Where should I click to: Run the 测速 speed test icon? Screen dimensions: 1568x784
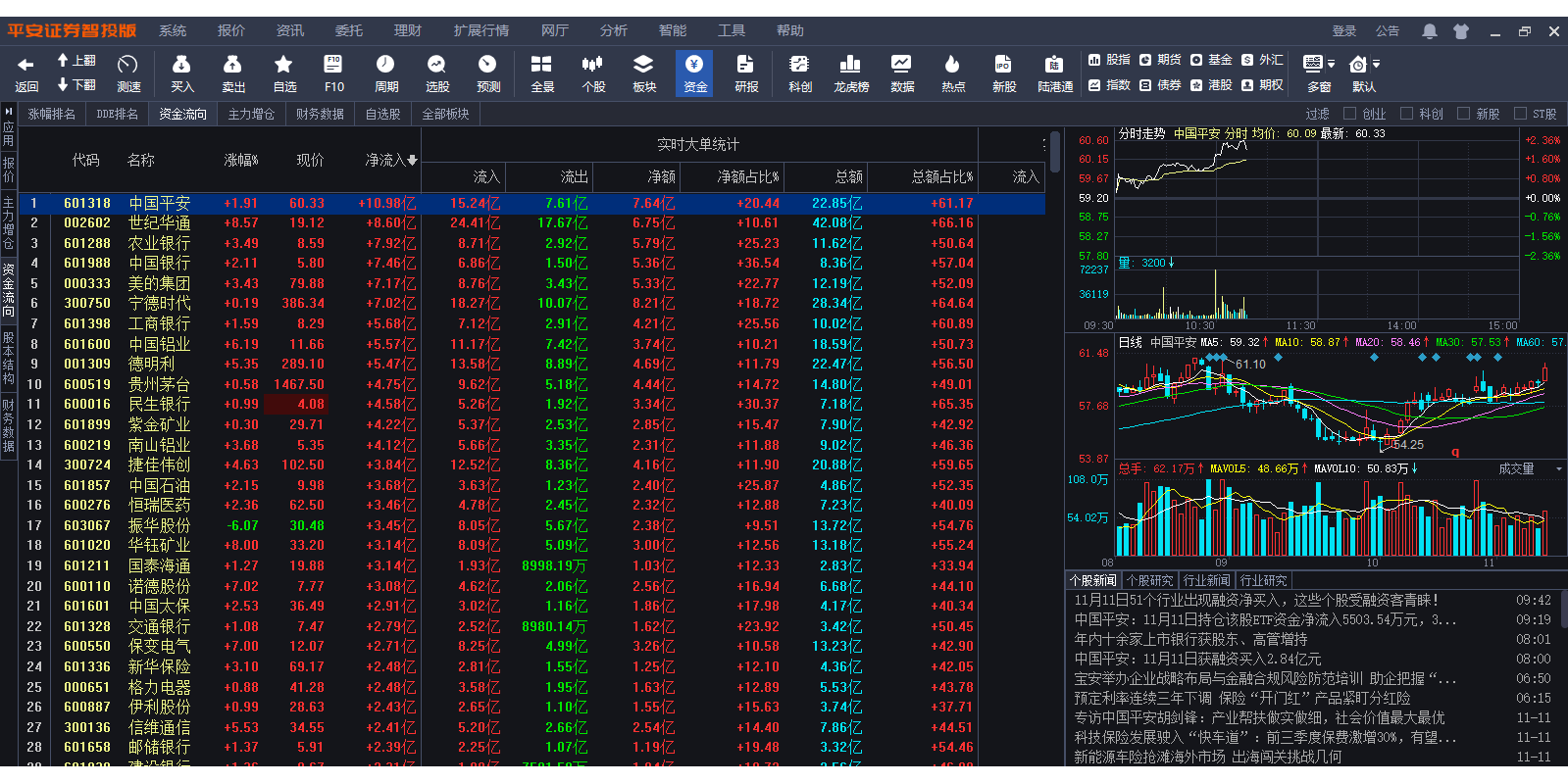coord(127,73)
